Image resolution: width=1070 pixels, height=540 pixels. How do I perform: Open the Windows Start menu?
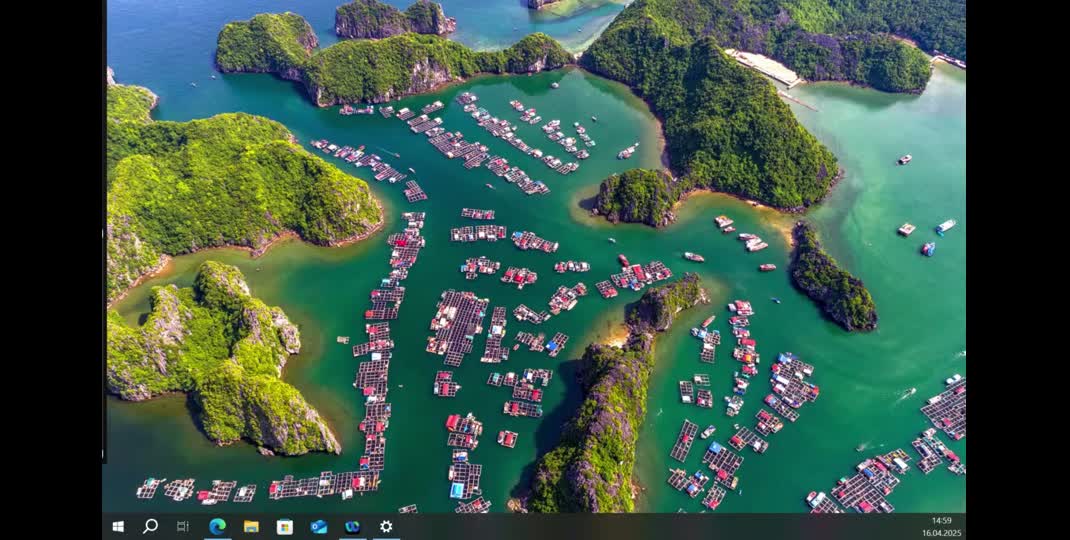[118, 526]
